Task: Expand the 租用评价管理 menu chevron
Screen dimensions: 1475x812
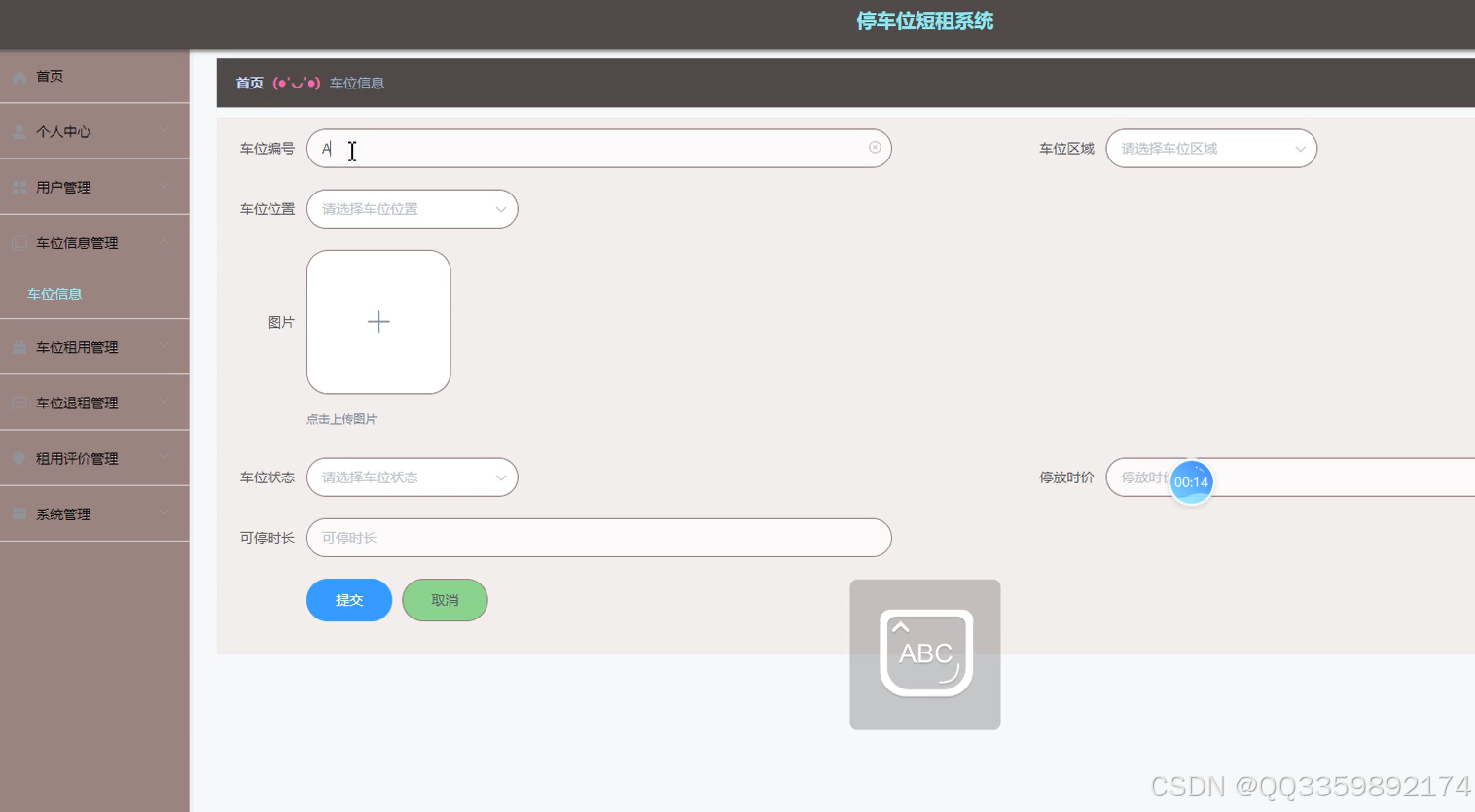Action: (x=163, y=456)
